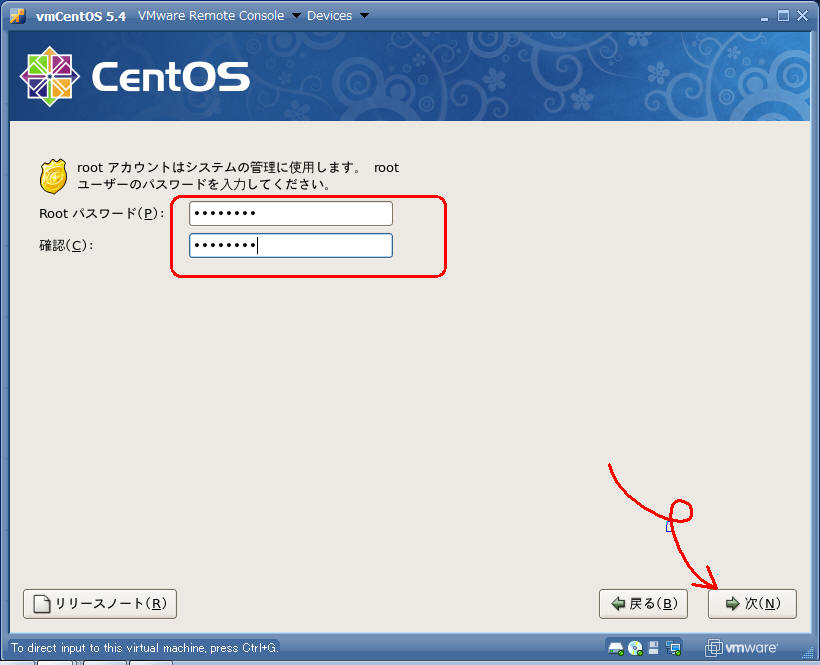Open the リリースノート release notes button
The height and width of the screenshot is (665, 820).
(x=100, y=604)
